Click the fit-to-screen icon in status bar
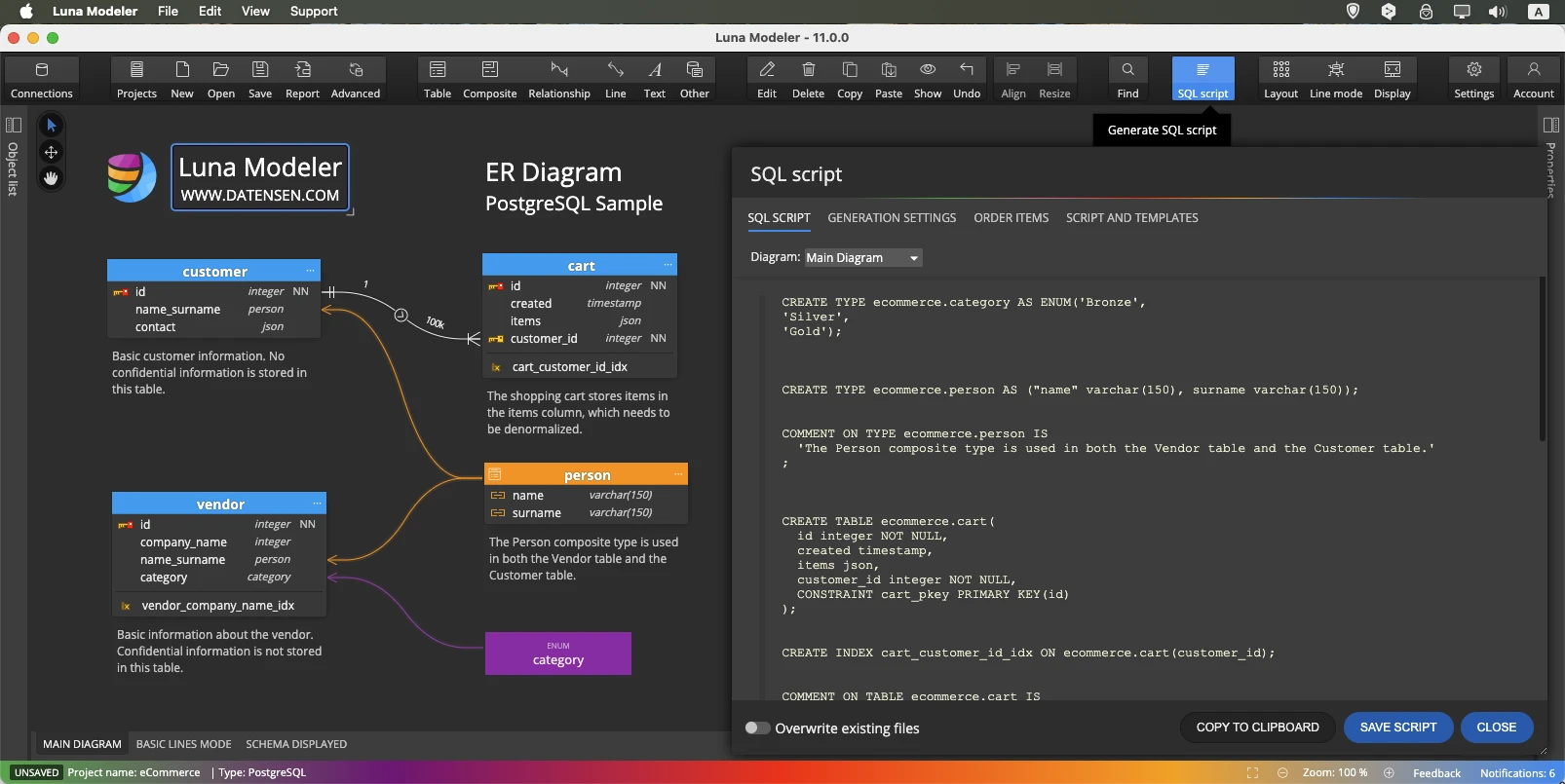The height and width of the screenshot is (784, 1565). coord(1252,773)
